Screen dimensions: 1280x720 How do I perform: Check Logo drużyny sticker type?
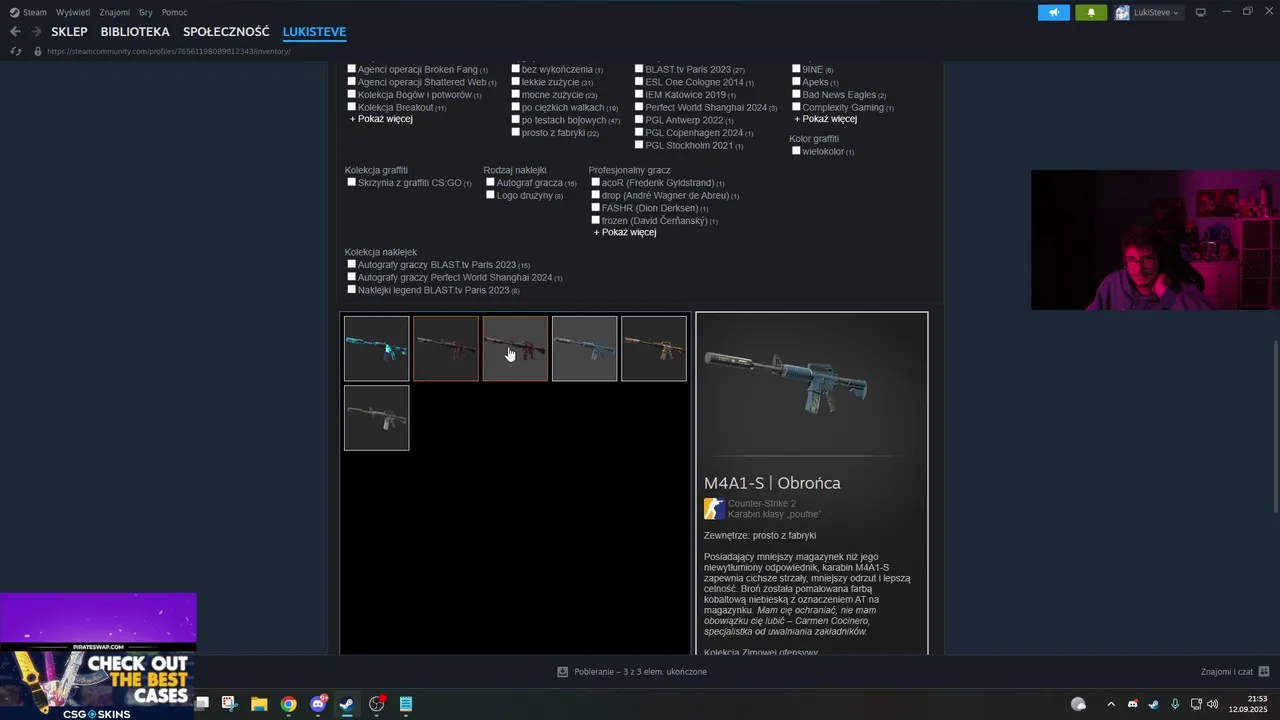pyautogui.click(x=490, y=195)
